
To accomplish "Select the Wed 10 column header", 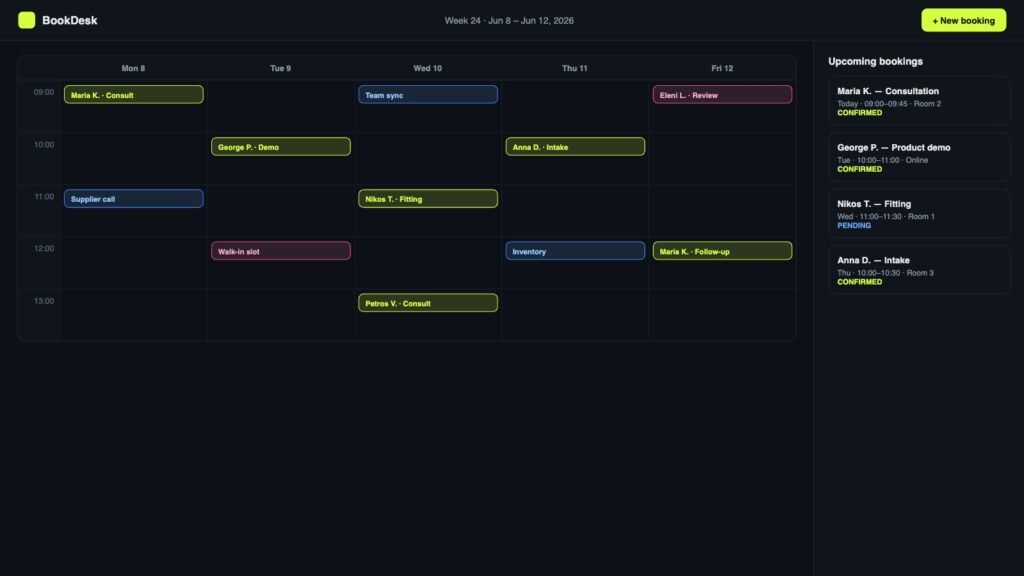I will (428, 68).
